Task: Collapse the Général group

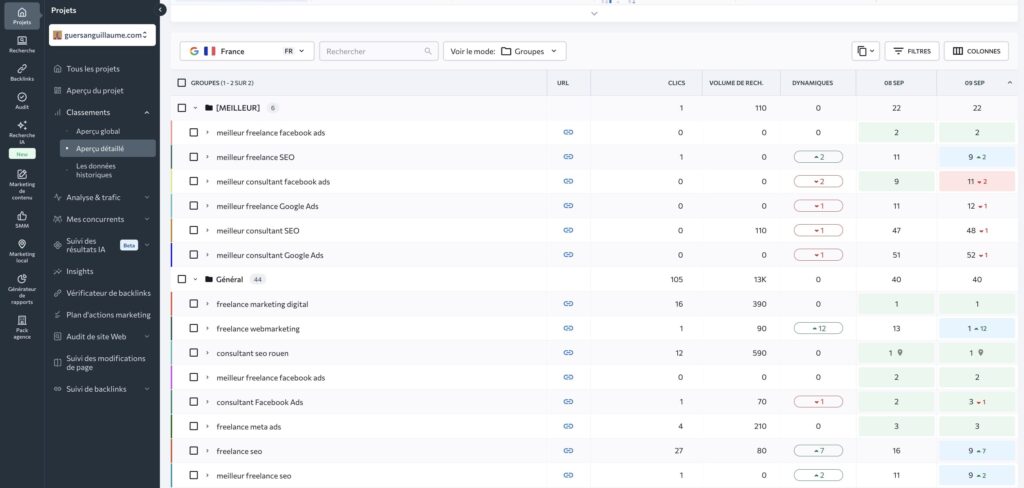Action: (195, 280)
